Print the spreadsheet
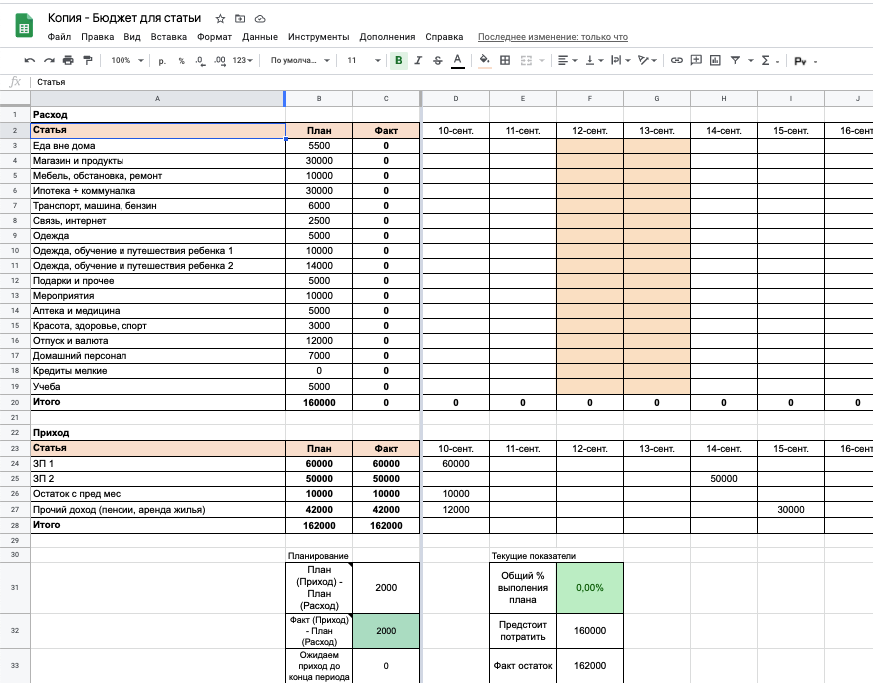873x683 pixels. coord(68,61)
